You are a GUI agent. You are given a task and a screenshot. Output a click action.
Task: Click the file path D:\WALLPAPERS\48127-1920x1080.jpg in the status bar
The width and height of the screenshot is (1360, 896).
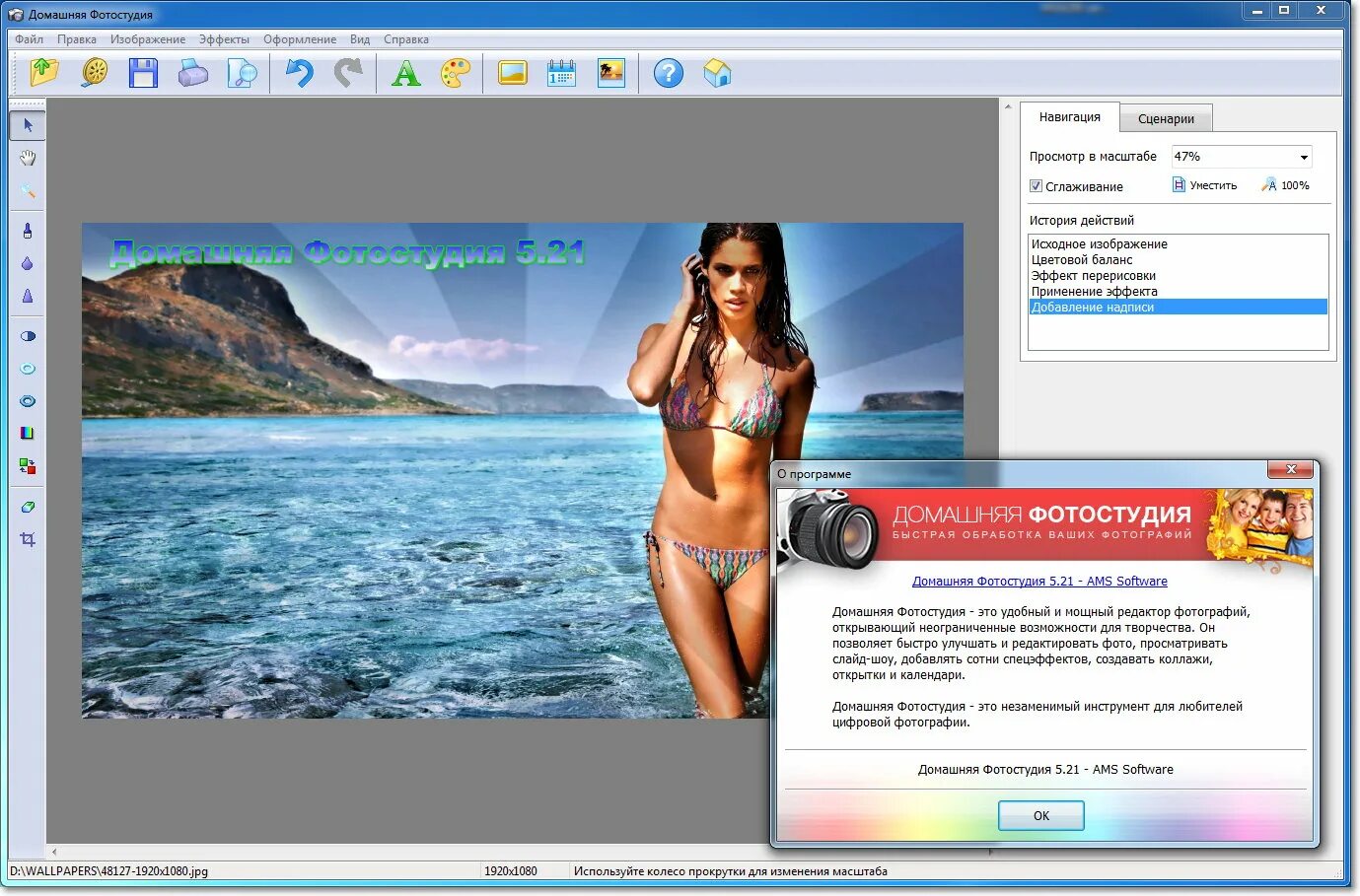point(108,871)
